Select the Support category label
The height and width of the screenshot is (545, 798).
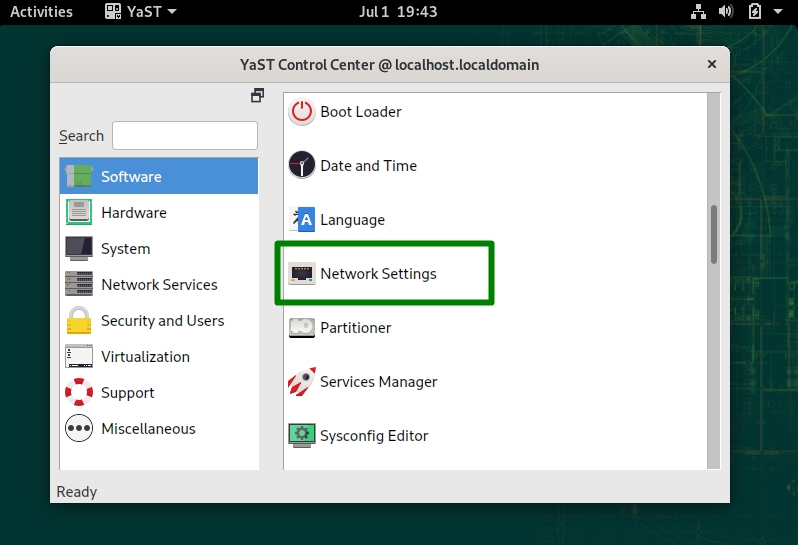coord(128,393)
